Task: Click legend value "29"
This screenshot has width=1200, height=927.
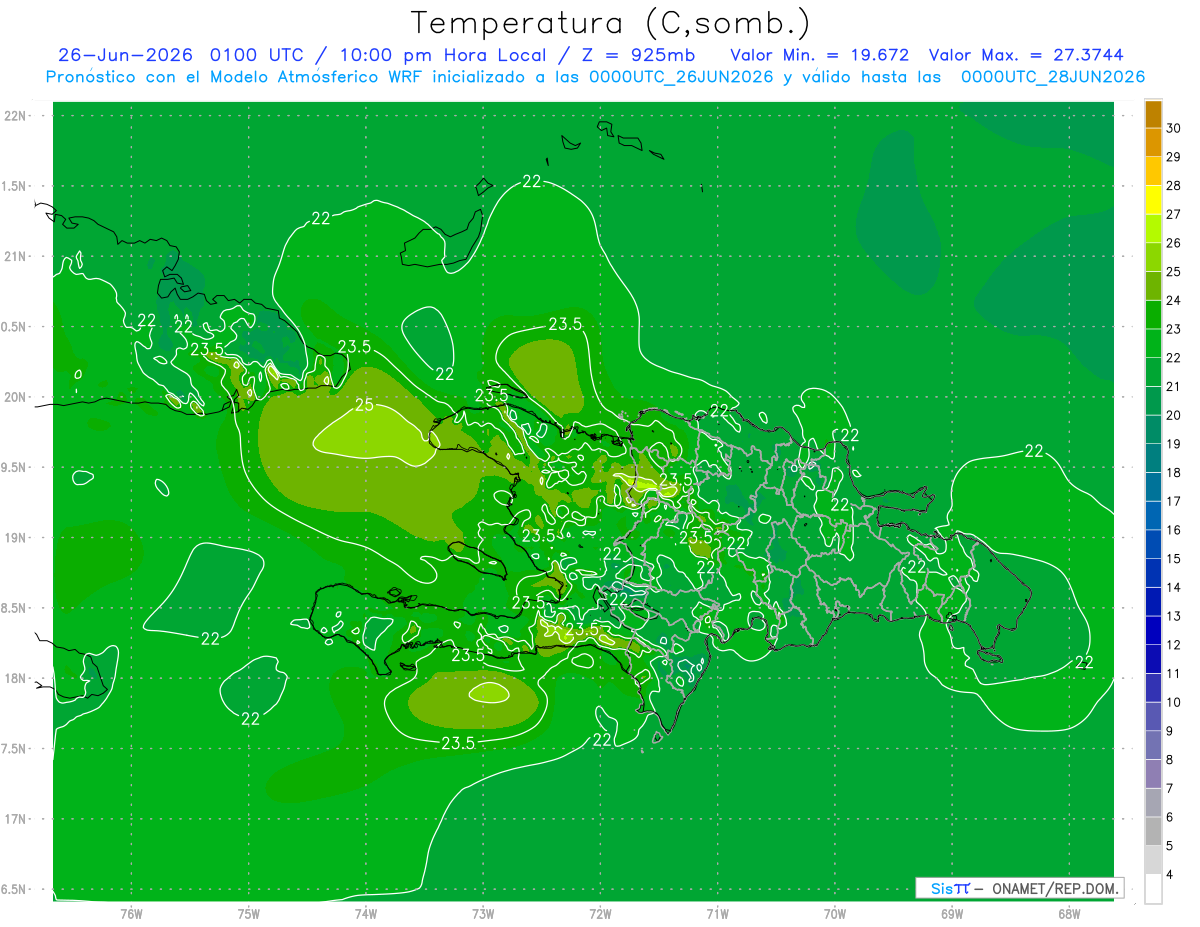Action: click(x=1174, y=157)
